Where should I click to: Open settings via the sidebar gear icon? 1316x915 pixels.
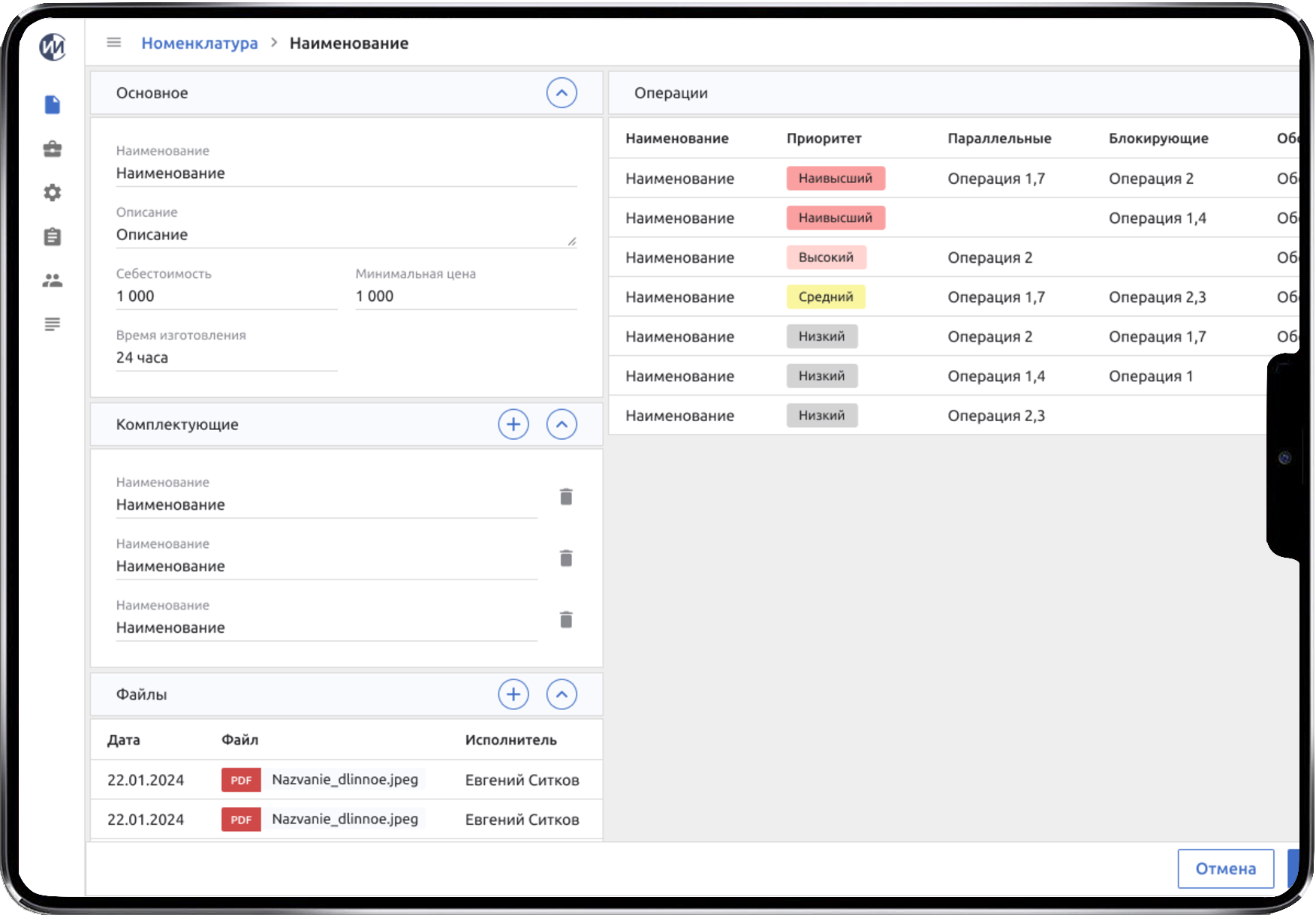pyautogui.click(x=52, y=193)
